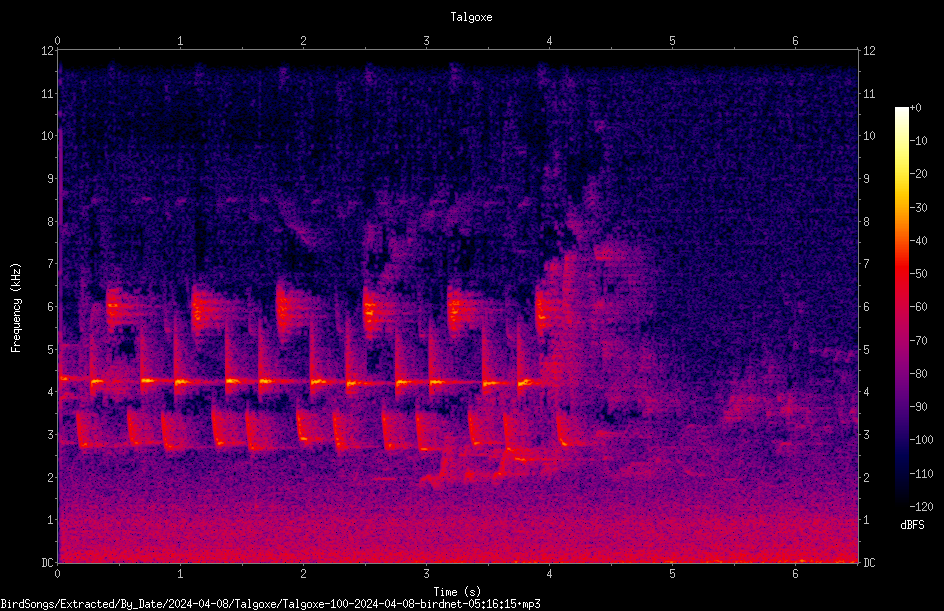Click the file path caption at bottom
Viewport: 944px width, 611px height.
tap(270, 604)
